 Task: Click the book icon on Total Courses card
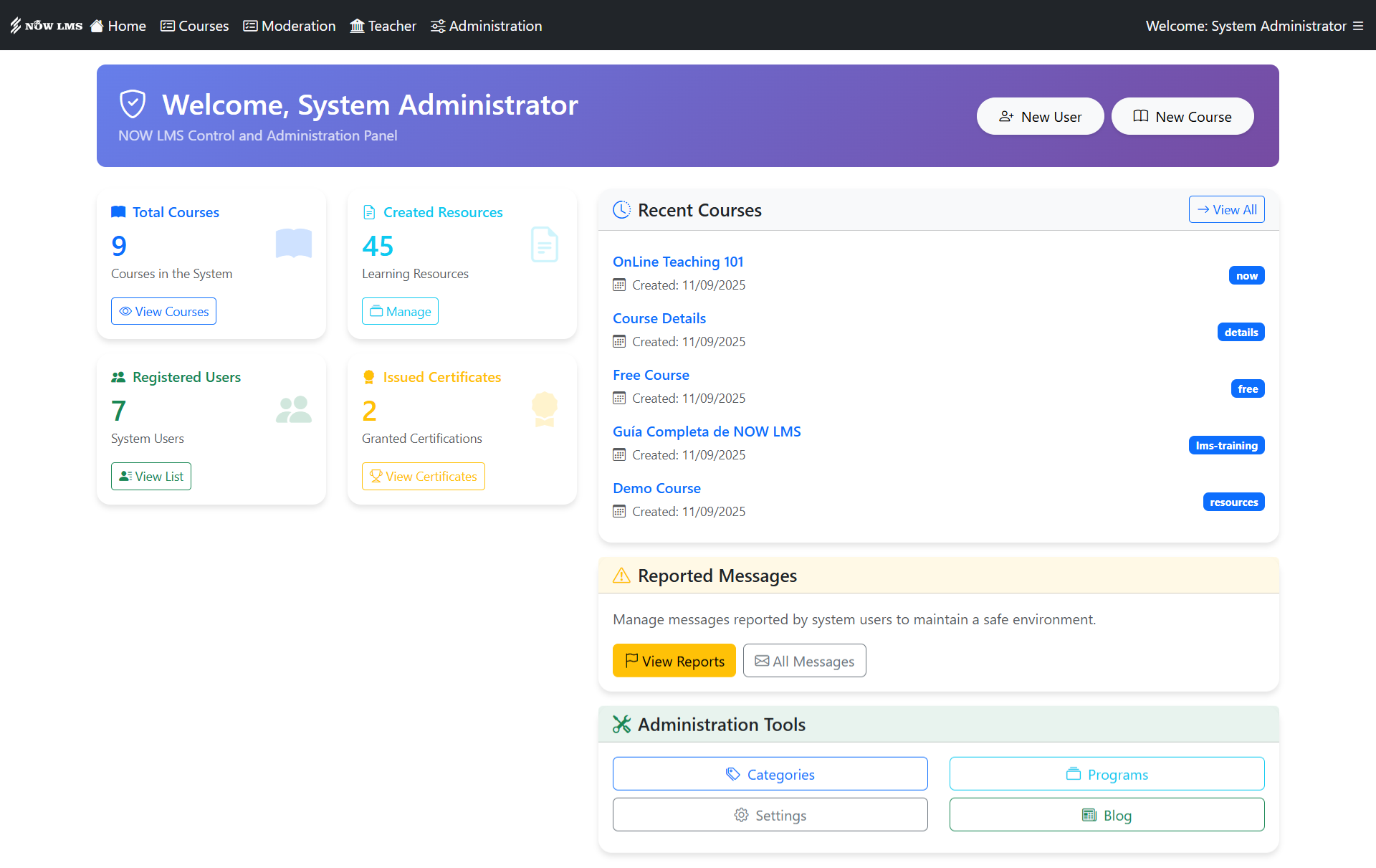(x=294, y=244)
